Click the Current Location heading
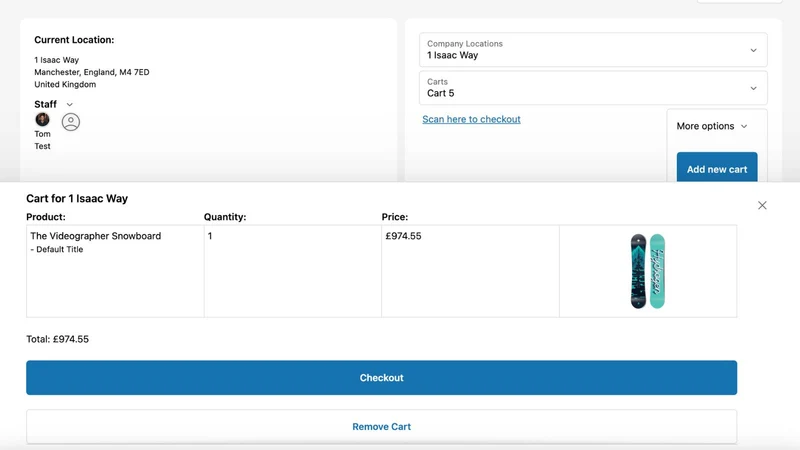Image resolution: width=800 pixels, height=450 pixels. click(x=74, y=40)
